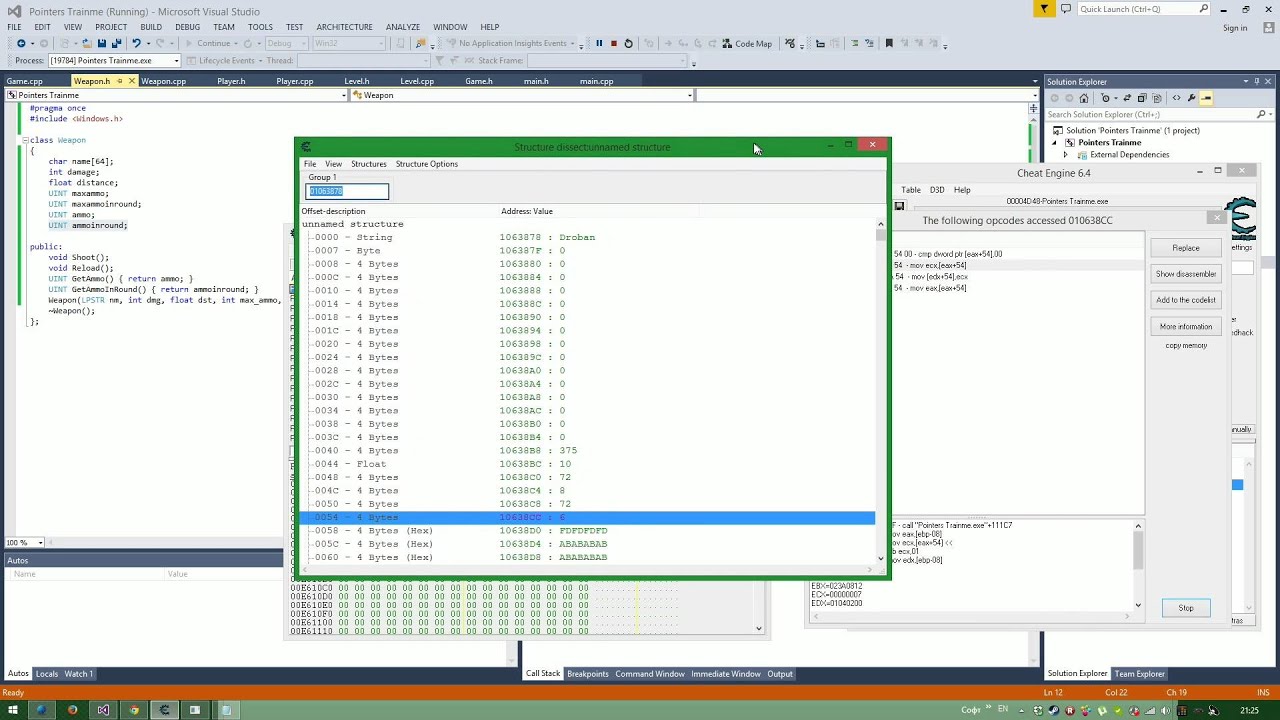Pin the Weapon.h tab
Image resolution: width=1280 pixels, height=720 pixels.
pyautogui.click(x=119, y=81)
